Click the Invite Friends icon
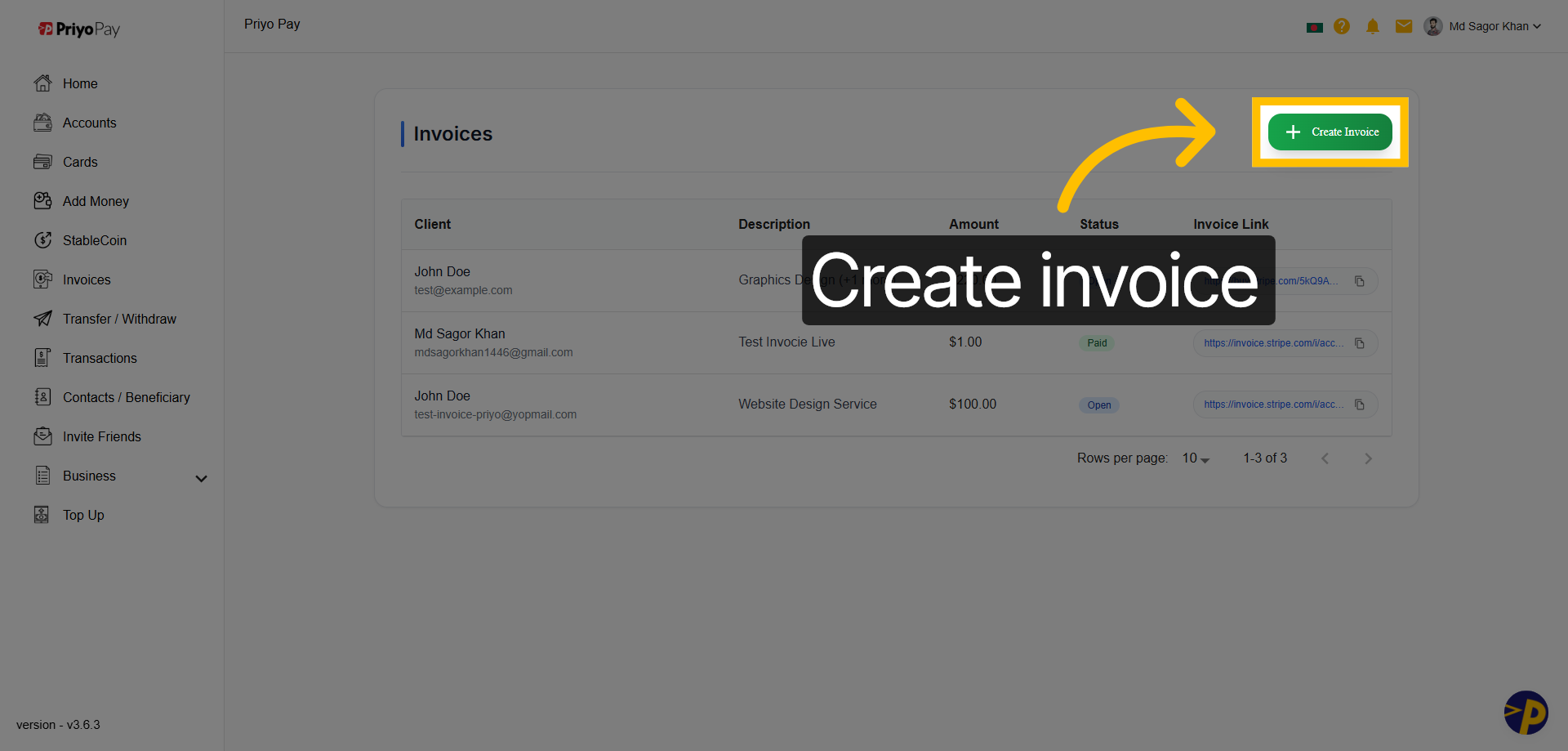Screen dimensions: 1568x751 44,436
